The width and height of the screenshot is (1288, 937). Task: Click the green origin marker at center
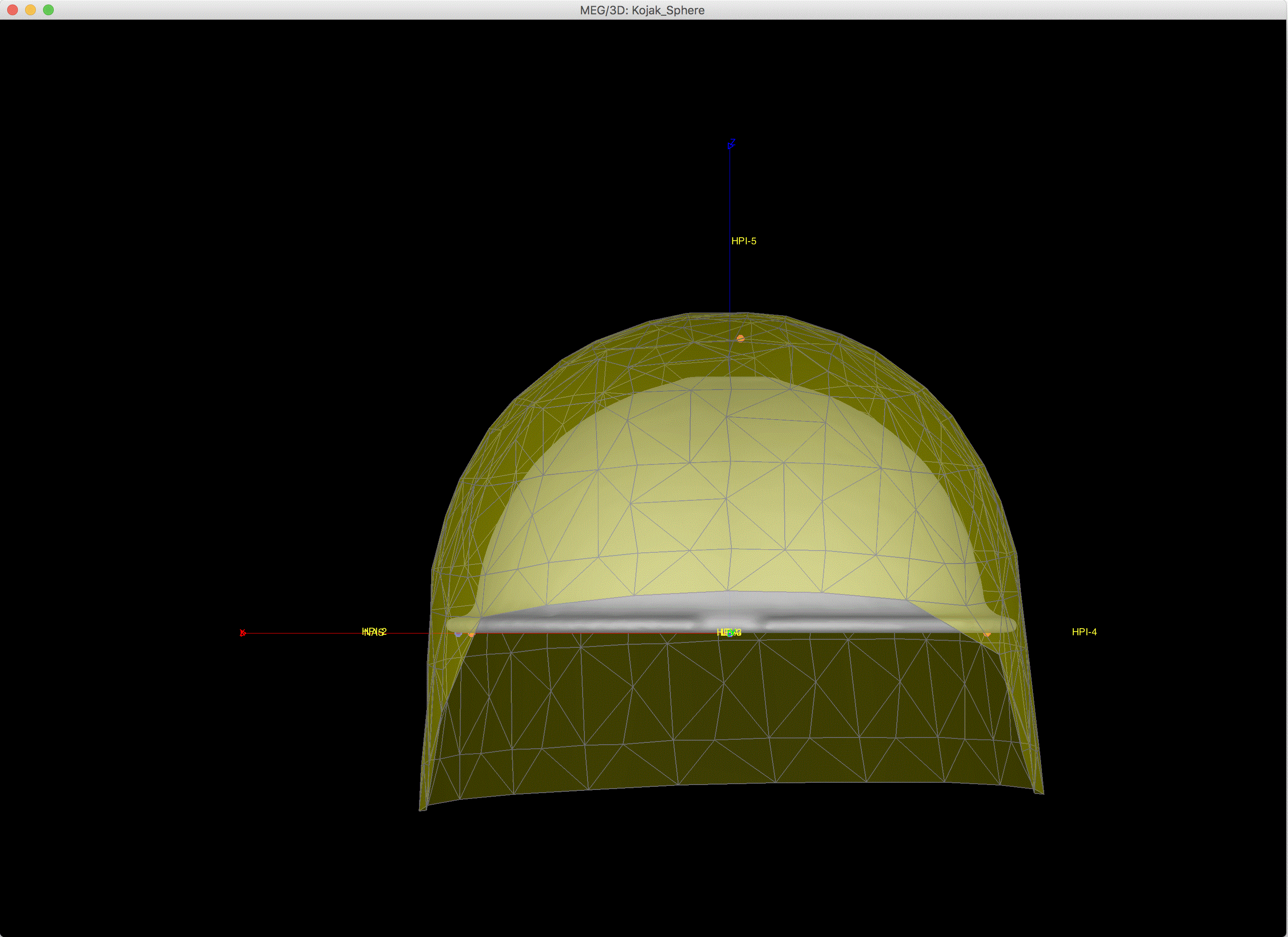tap(731, 633)
